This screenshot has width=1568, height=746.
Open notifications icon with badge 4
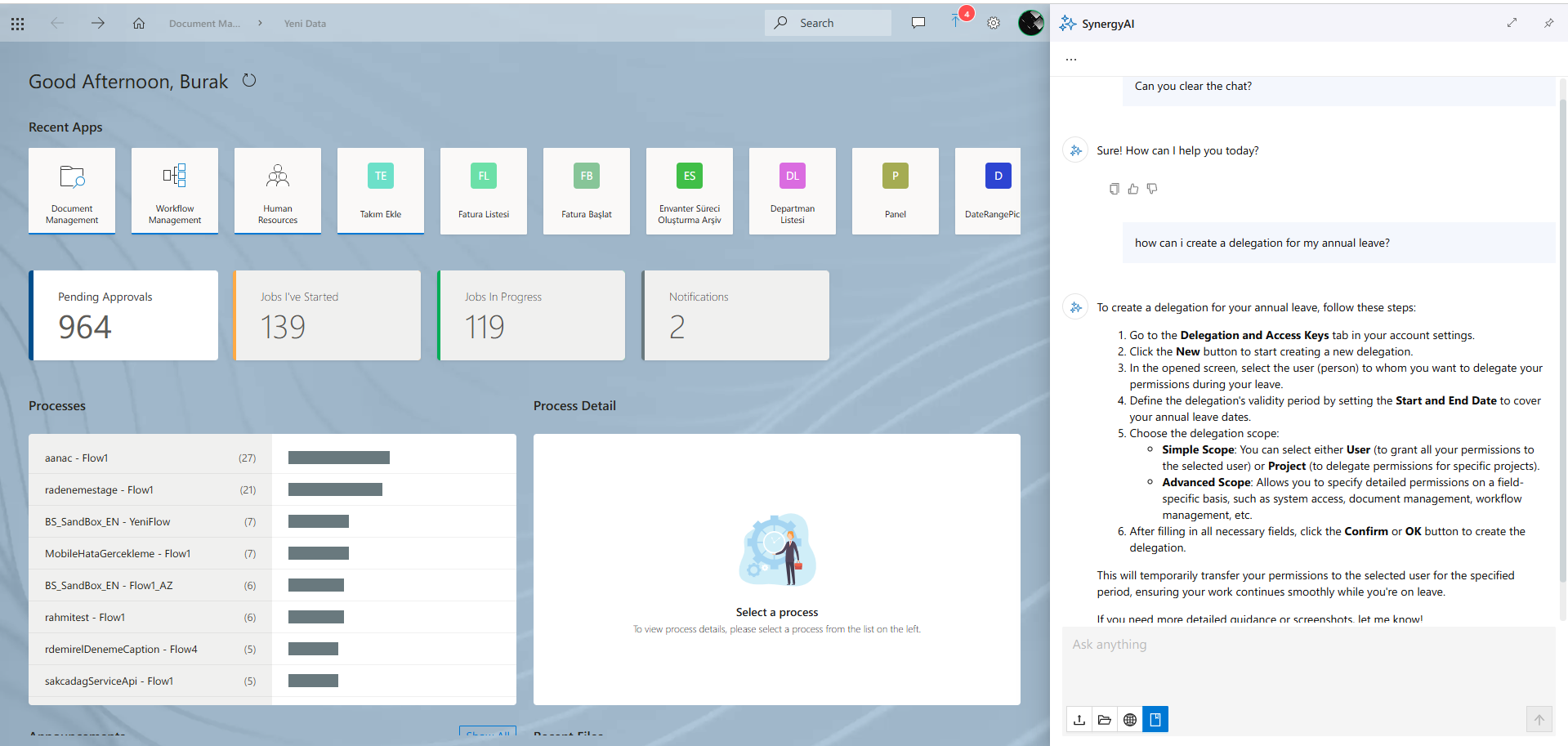point(958,20)
